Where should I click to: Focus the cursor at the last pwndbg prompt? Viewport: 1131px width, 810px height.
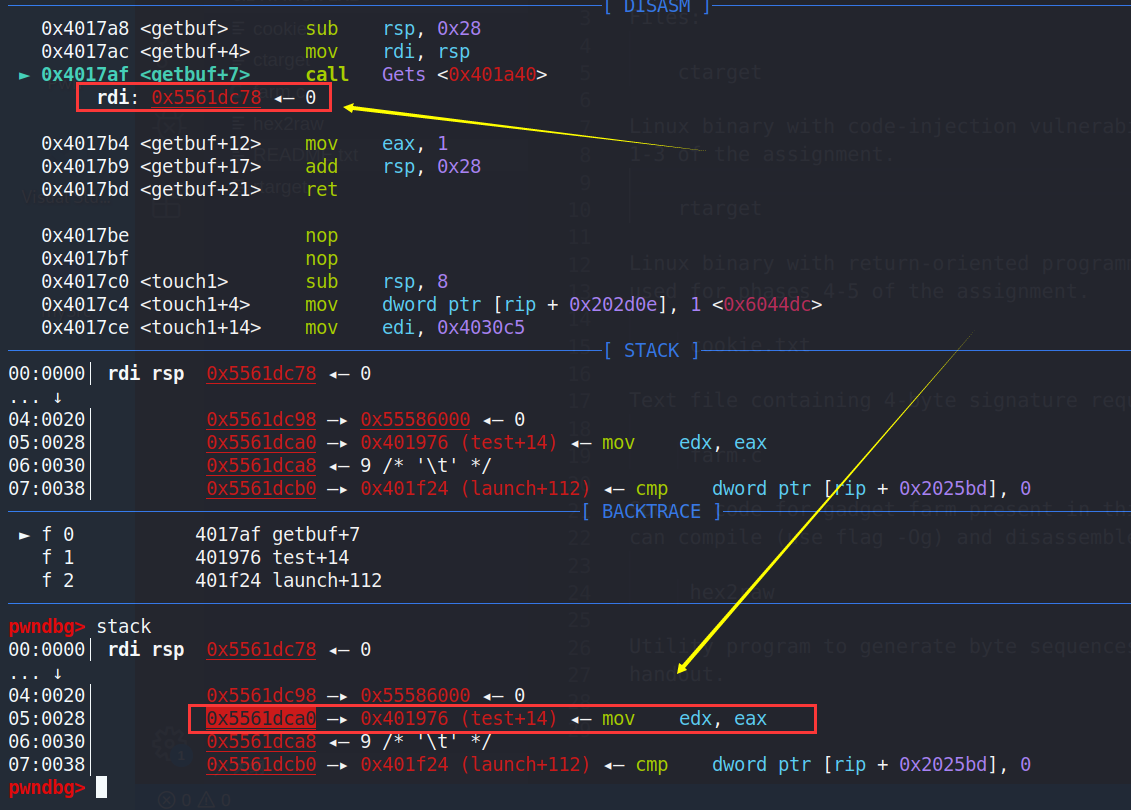tap(100, 788)
